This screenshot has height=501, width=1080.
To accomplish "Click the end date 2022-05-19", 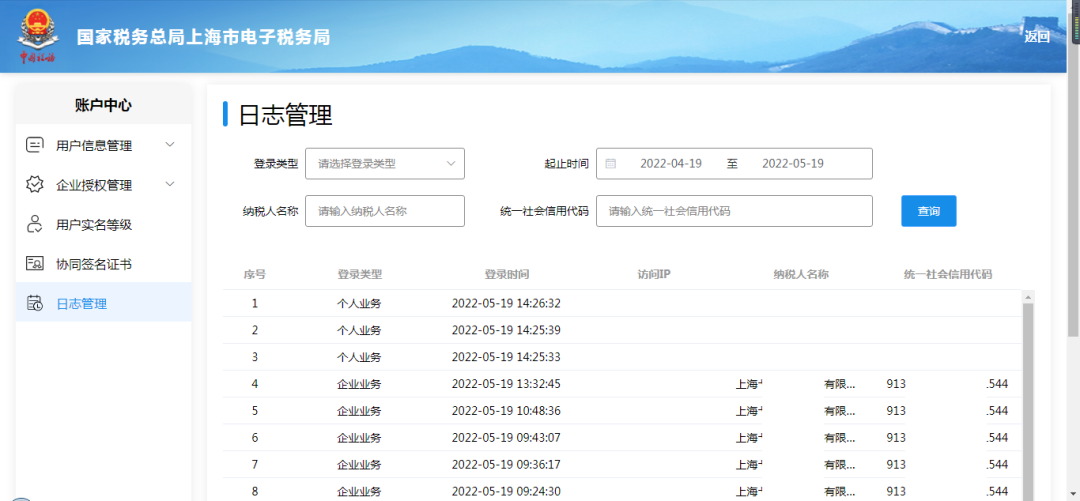I will (x=793, y=164).
